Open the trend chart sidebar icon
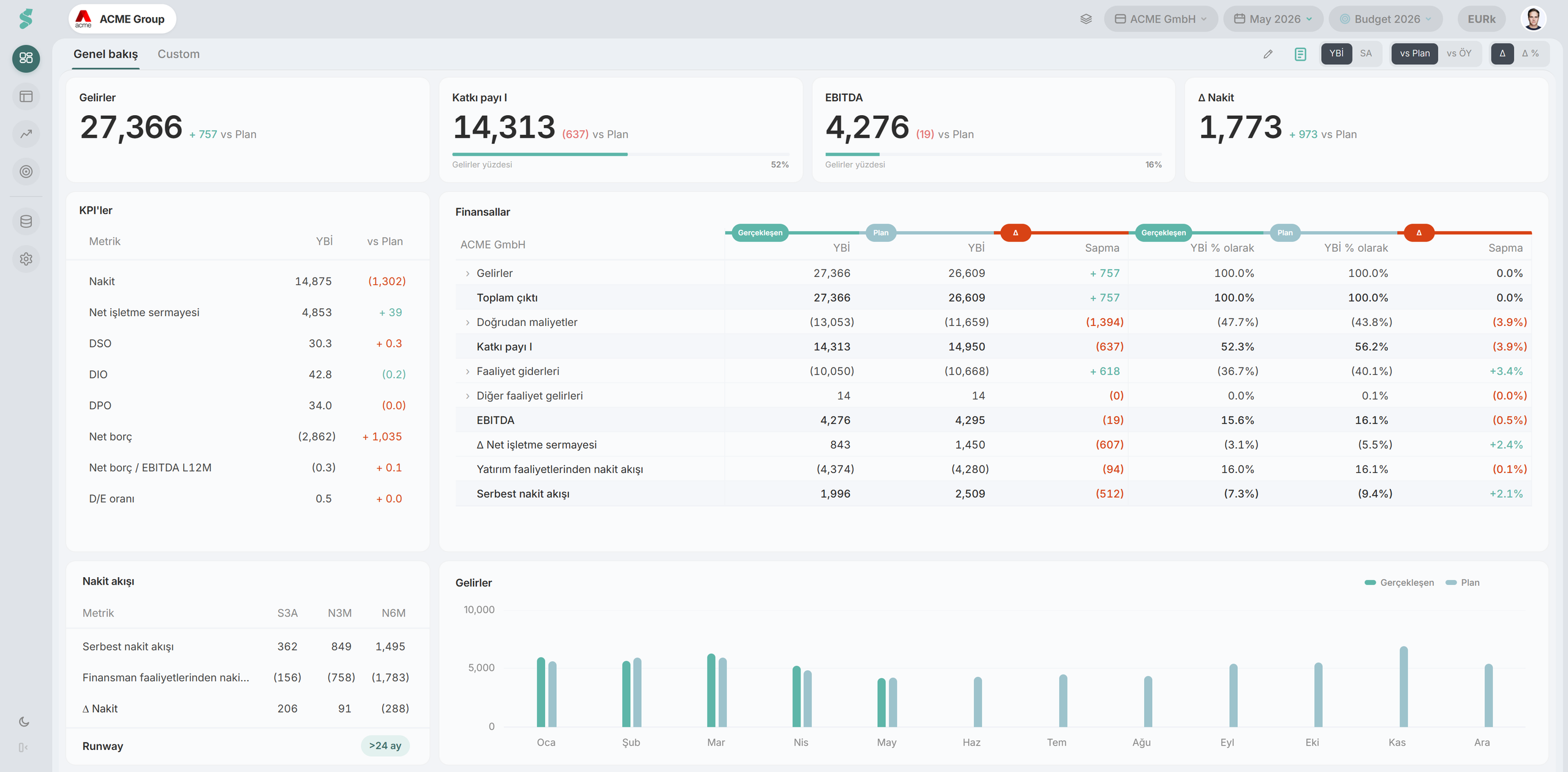 click(26, 134)
